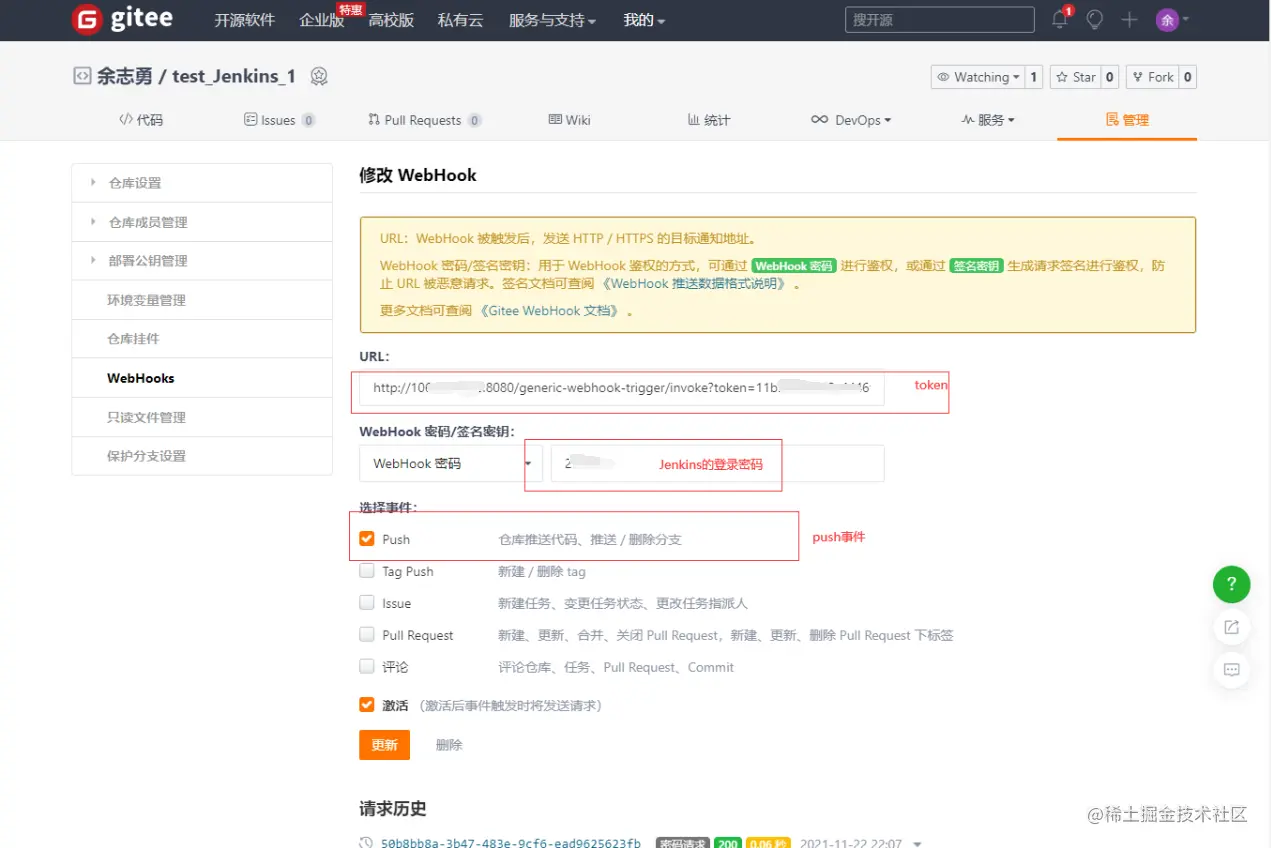Expand the request history entry arrow
The image size is (1271, 848).
(x=917, y=843)
